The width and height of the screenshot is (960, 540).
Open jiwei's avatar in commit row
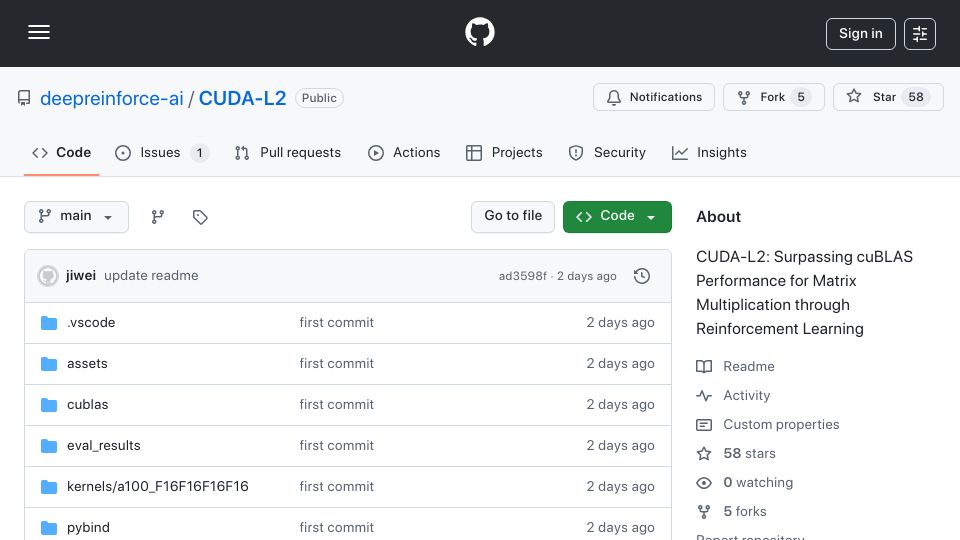tap(48, 276)
